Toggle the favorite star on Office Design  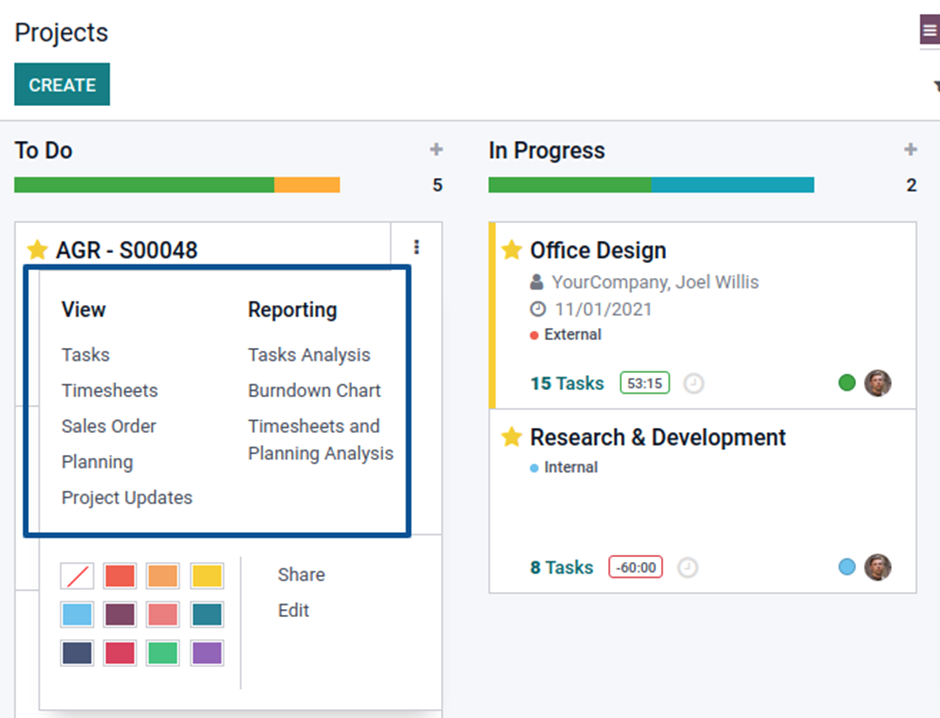click(x=512, y=250)
